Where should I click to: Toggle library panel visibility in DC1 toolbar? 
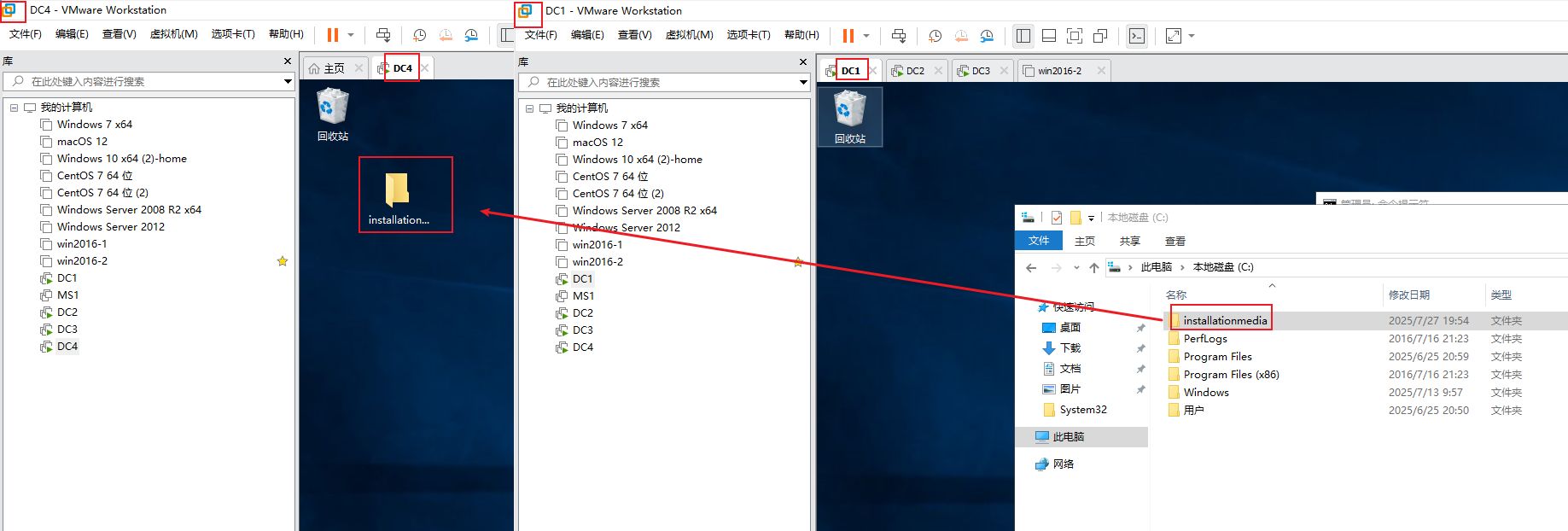click(x=1023, y=36)
